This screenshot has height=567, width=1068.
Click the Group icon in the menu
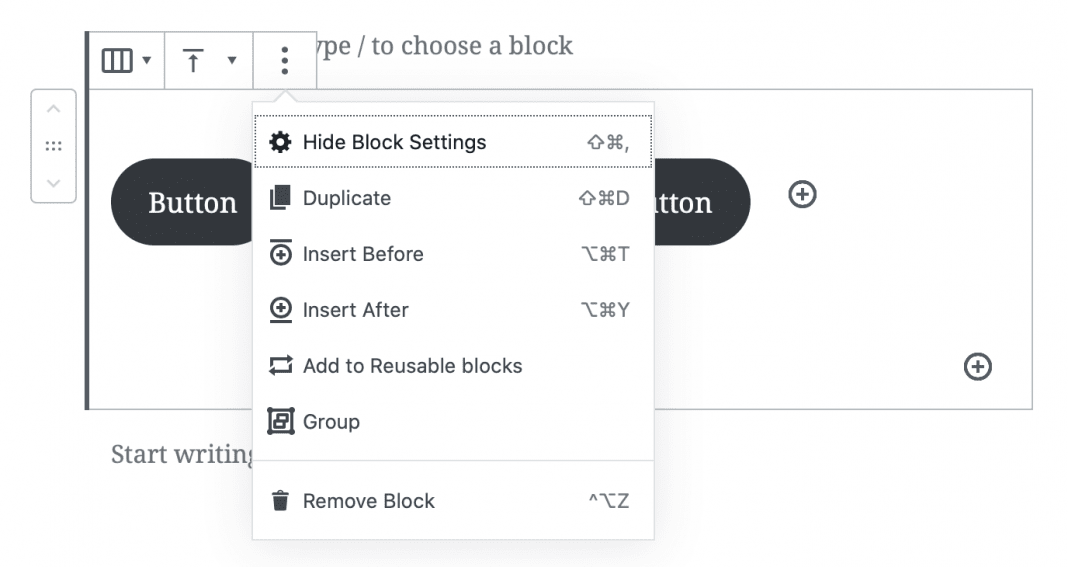click(x=281, y=422)
